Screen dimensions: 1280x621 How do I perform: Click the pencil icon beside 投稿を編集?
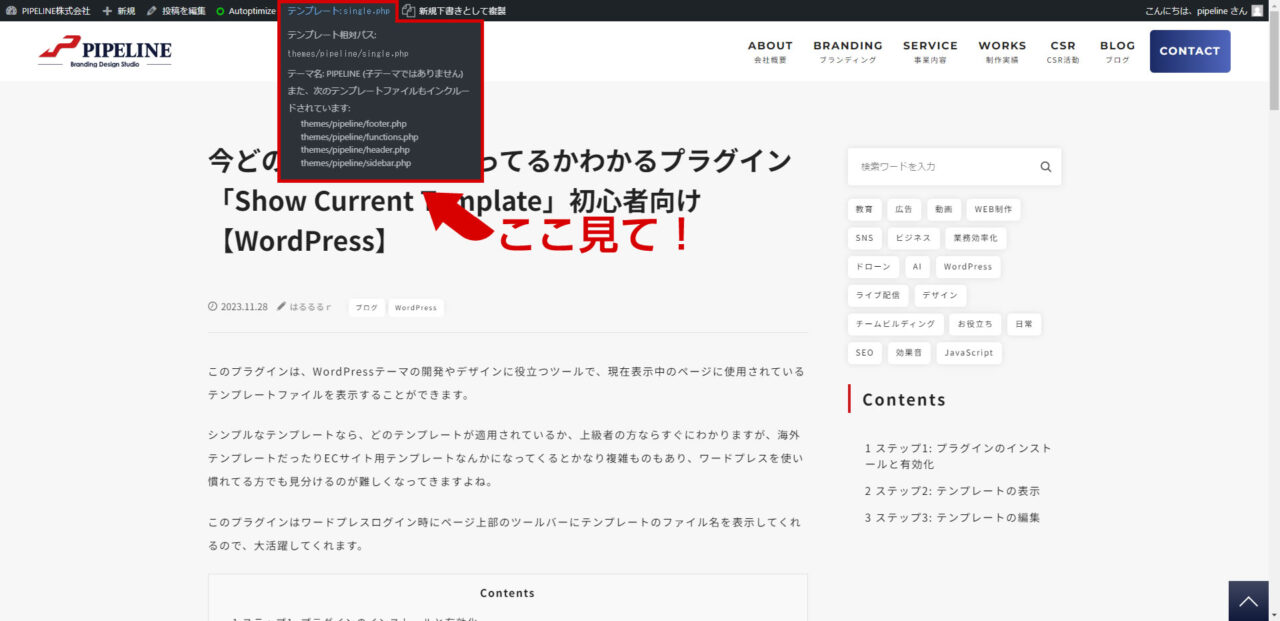point(152,10)
